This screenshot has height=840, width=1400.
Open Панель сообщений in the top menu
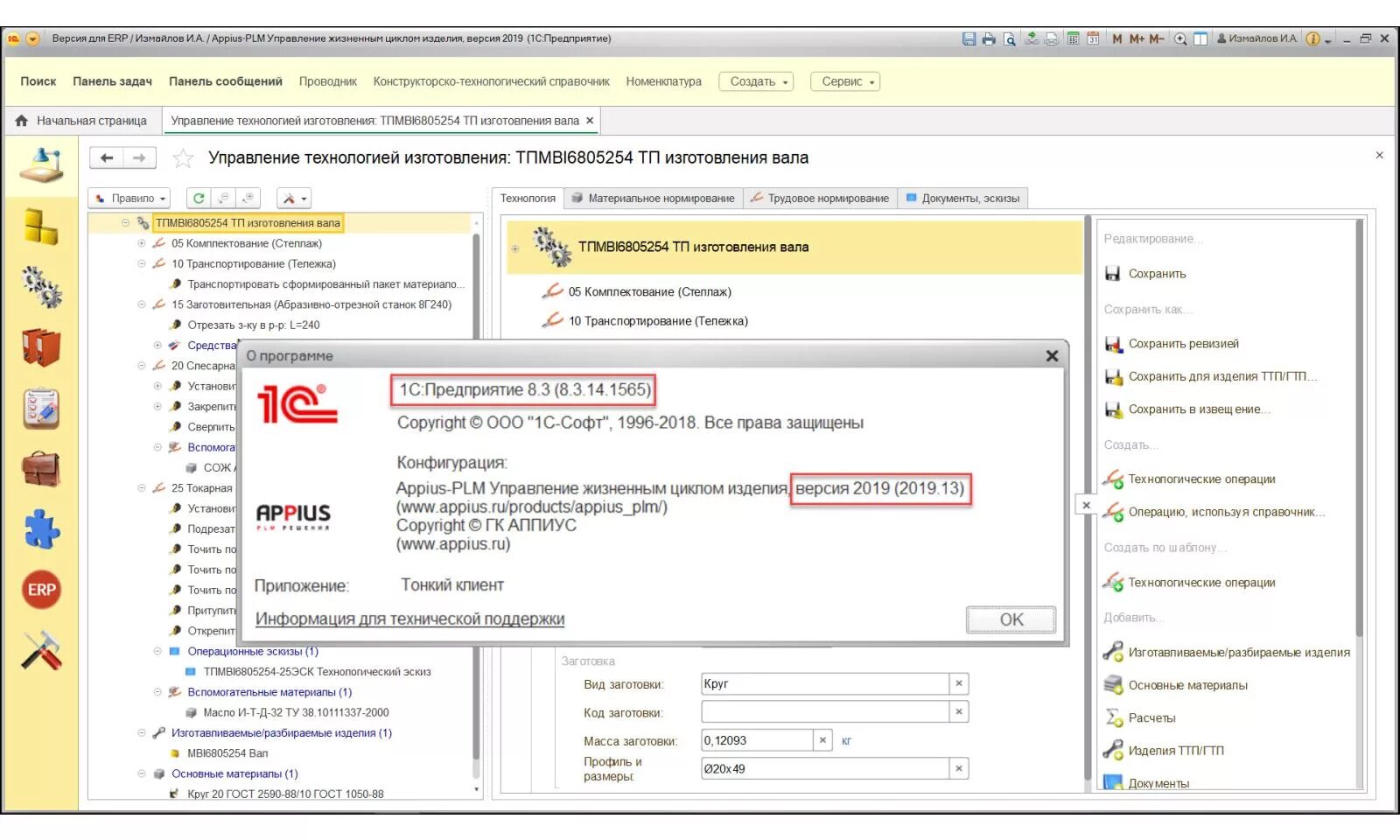(226, 81)
